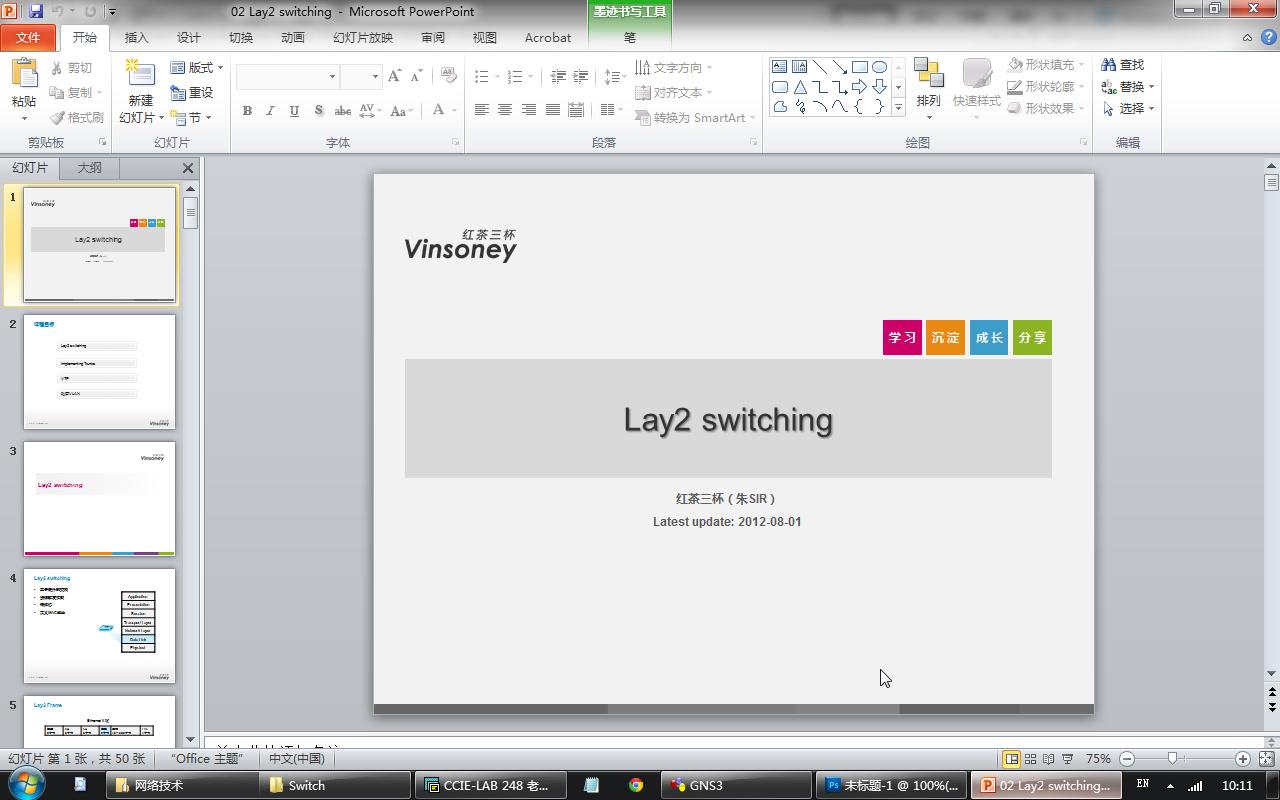Click the 沉淀 orange tile on slide
The image size is (1280, 800).
click(945, 337)
